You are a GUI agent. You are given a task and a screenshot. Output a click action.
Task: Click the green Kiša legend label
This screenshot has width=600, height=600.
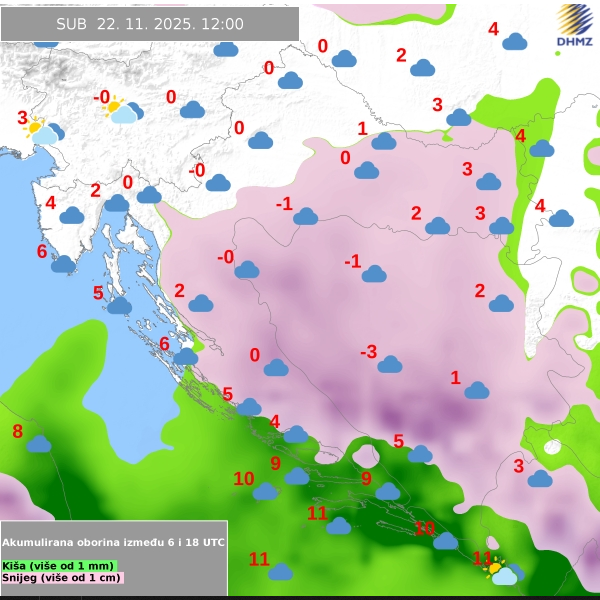58,565
